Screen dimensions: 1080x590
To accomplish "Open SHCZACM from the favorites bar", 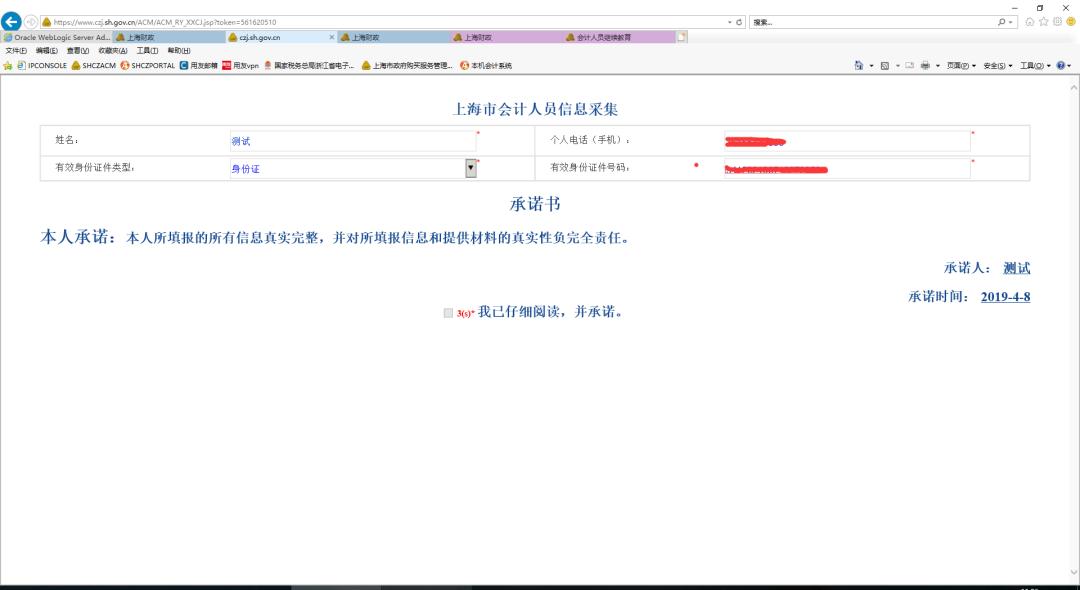I will point(100,63).
